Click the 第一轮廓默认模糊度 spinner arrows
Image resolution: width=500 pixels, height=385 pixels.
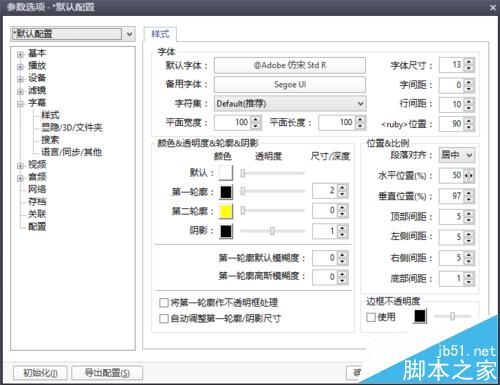342,258
